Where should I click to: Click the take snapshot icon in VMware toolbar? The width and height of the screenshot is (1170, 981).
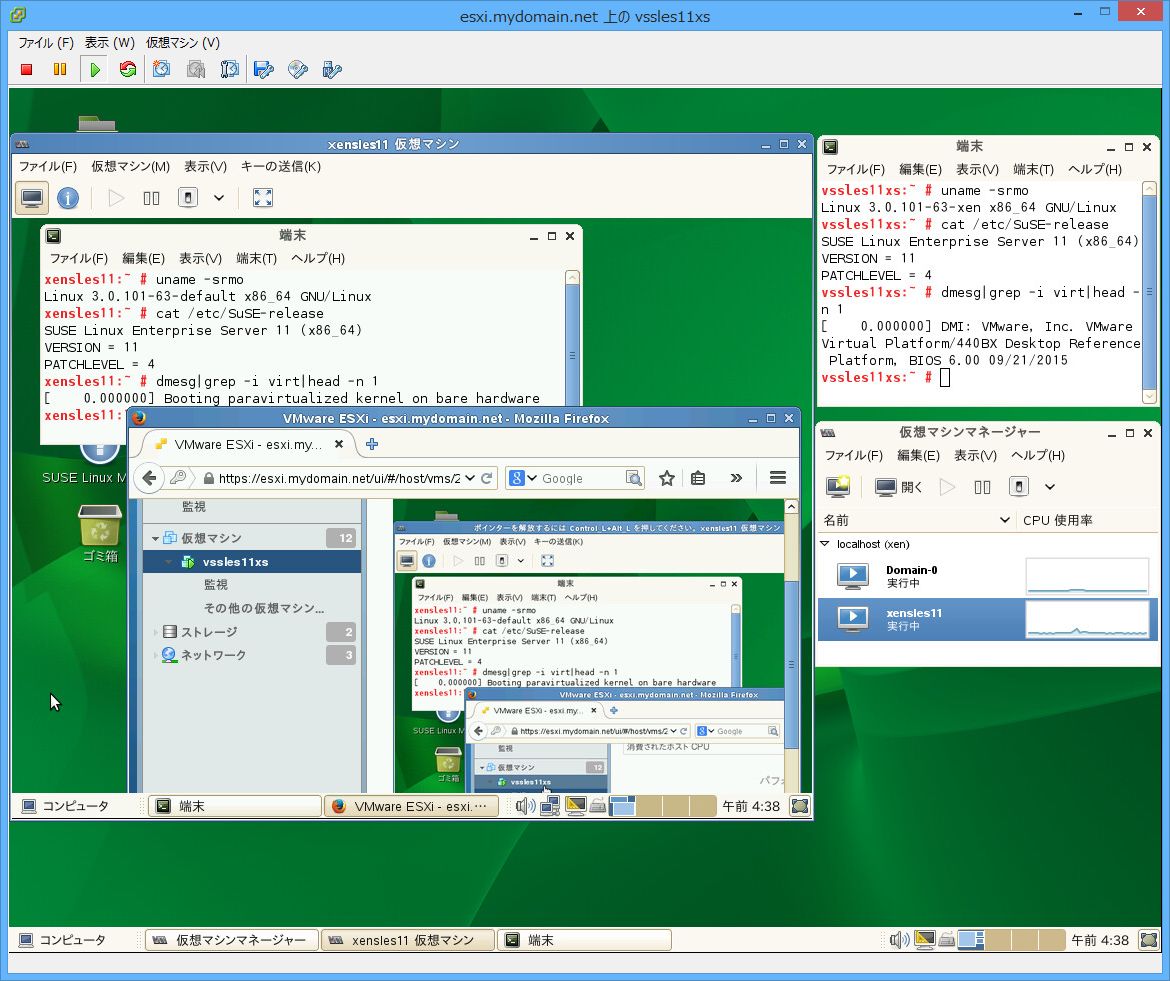(161, 69)
